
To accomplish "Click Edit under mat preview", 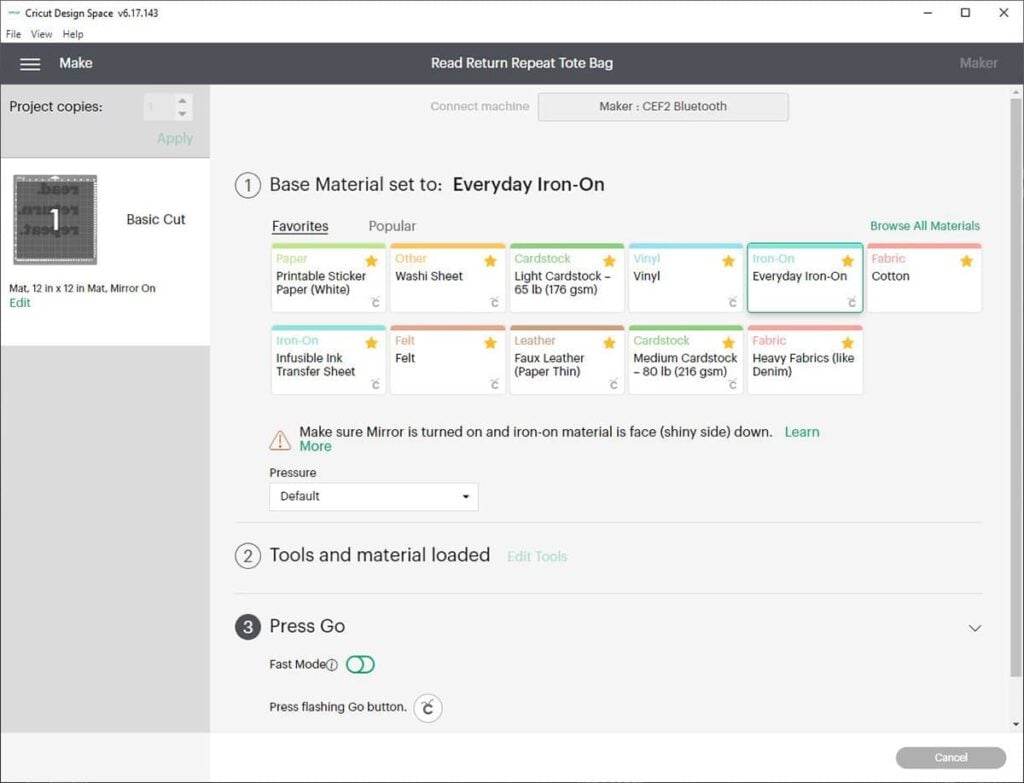I will click(x=20, y=302).
